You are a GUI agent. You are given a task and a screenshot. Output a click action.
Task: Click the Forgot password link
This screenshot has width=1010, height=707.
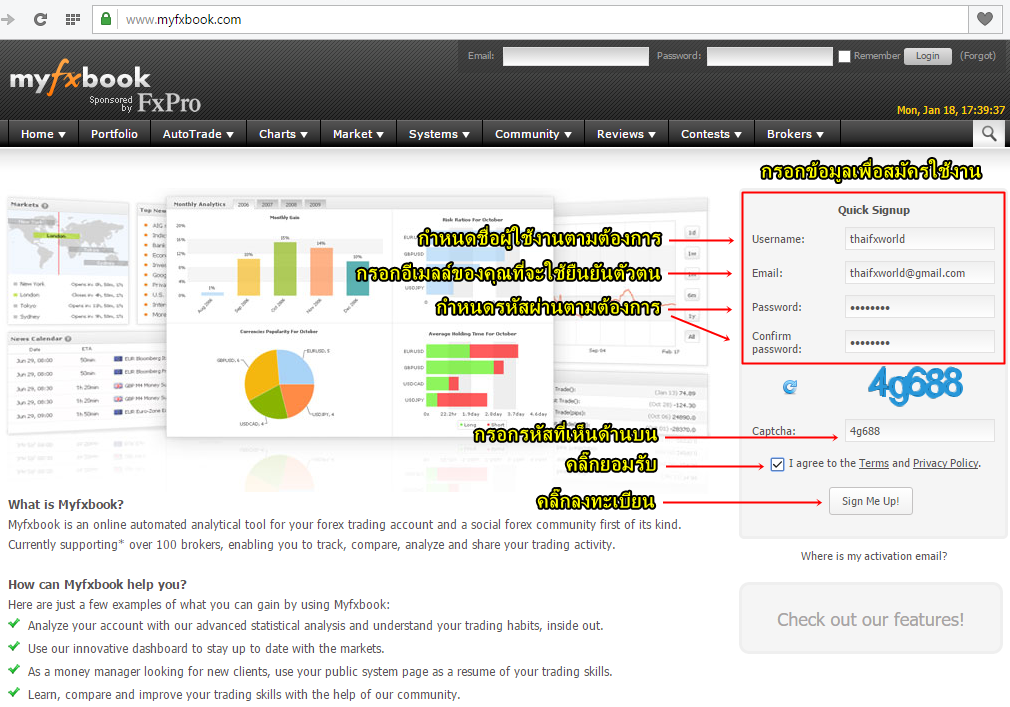point(977,56)
